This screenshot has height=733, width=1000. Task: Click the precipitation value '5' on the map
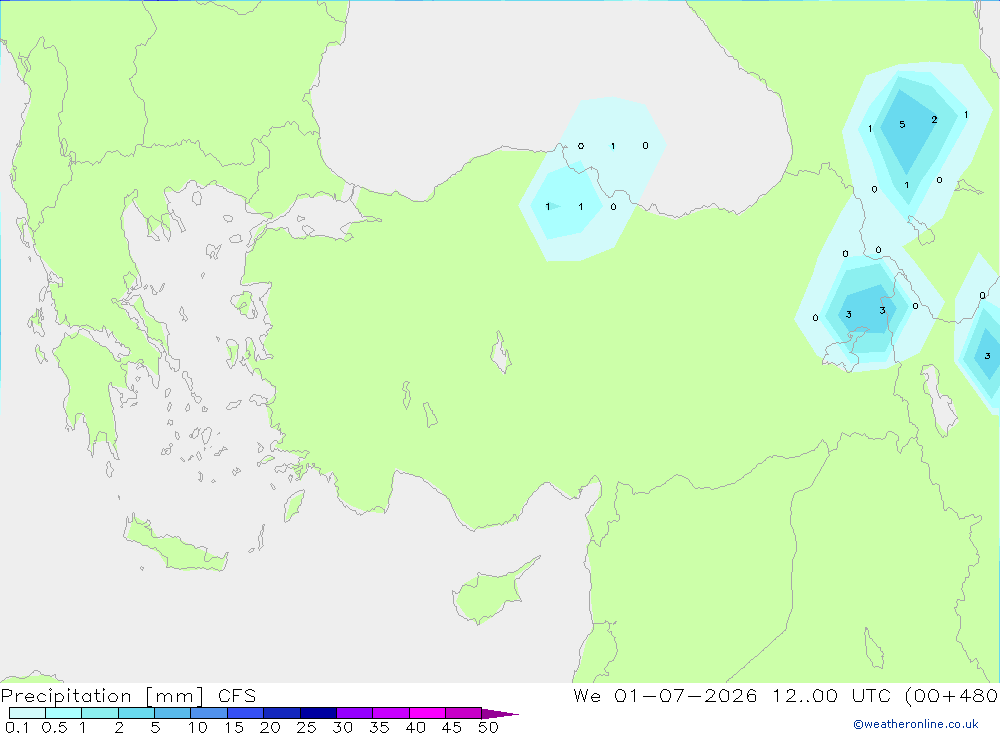pyautogui.click(x=902, y=124)
